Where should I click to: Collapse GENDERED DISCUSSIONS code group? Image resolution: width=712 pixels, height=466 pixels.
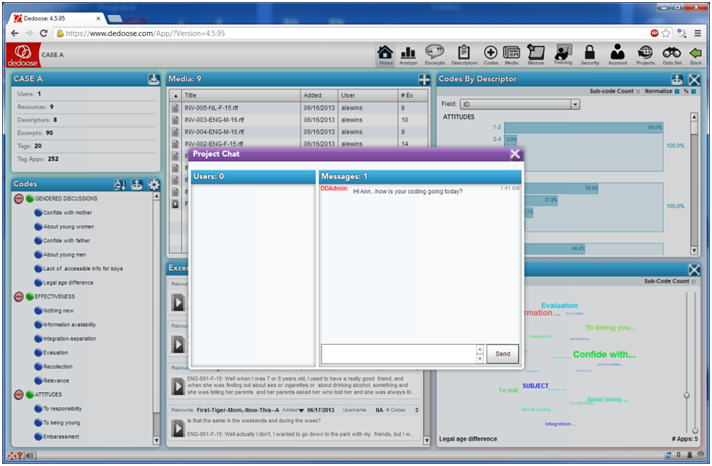click(18, 198)
